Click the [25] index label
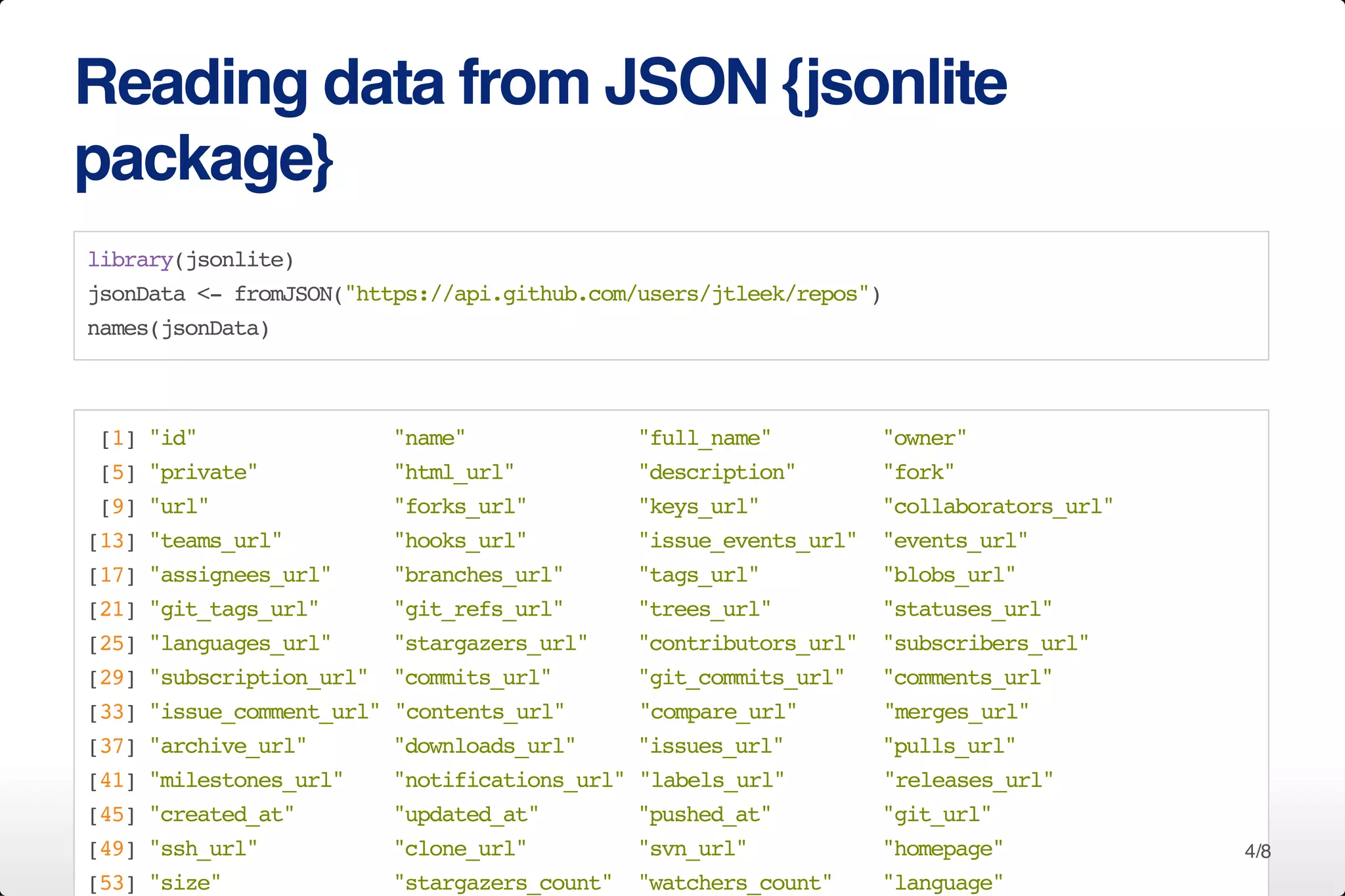This screenshot has height=896, width=1345. point(112,644)
